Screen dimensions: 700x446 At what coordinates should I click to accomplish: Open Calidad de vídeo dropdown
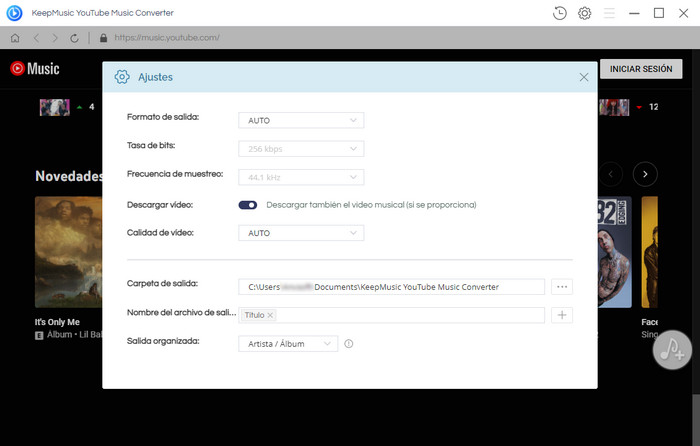pos(301,233)
